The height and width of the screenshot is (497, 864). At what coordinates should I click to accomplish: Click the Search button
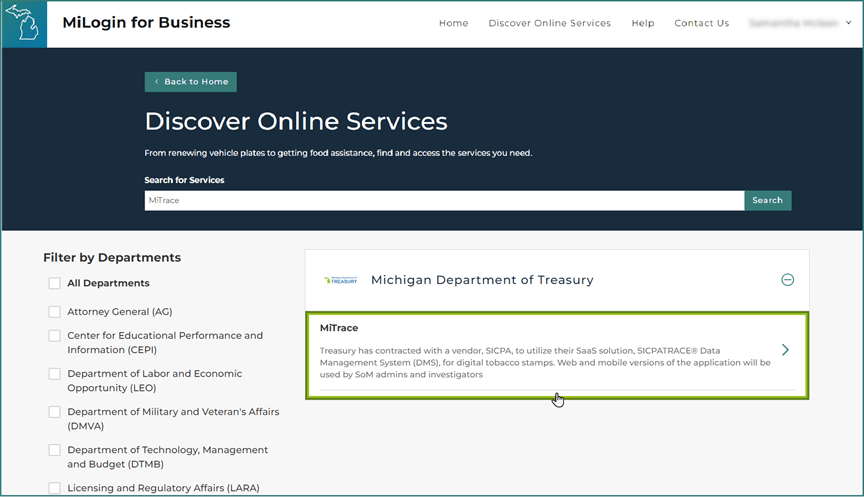click(x=768, y=201)
